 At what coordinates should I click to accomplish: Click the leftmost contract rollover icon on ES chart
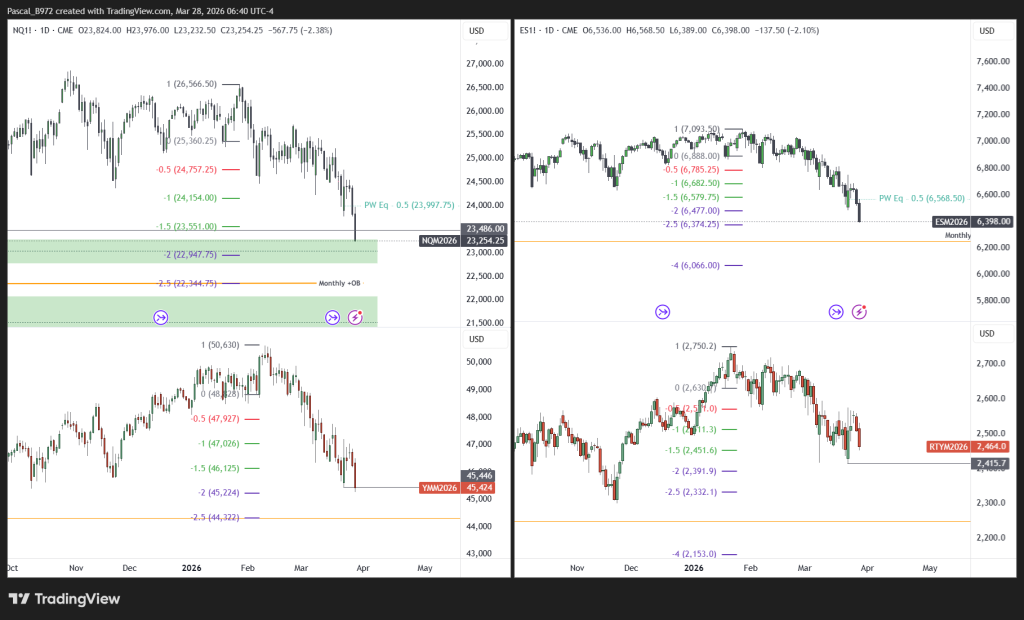[x=663, y=312]
